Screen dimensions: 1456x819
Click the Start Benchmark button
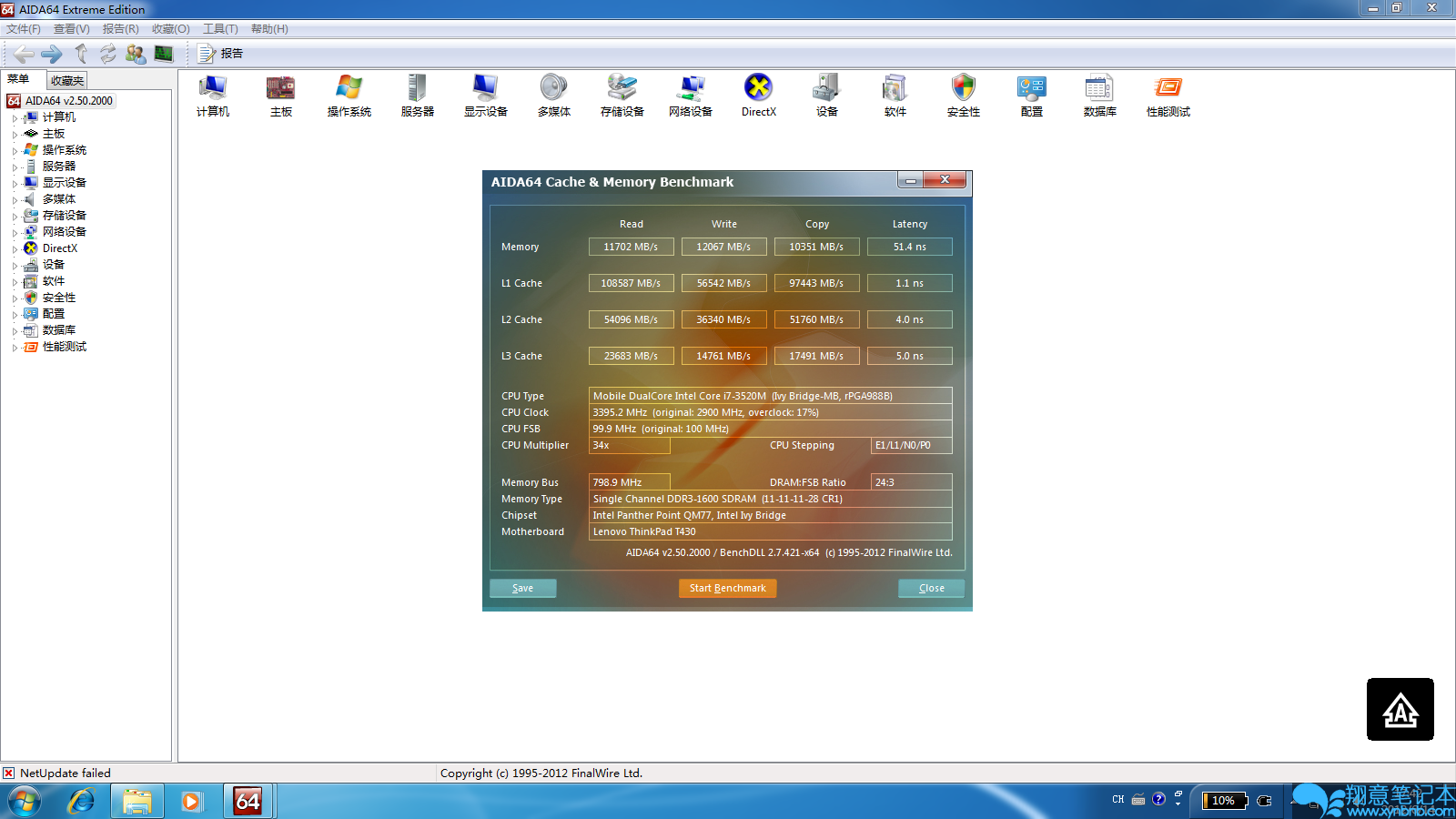pyautogui.click(x=728, y=588)
